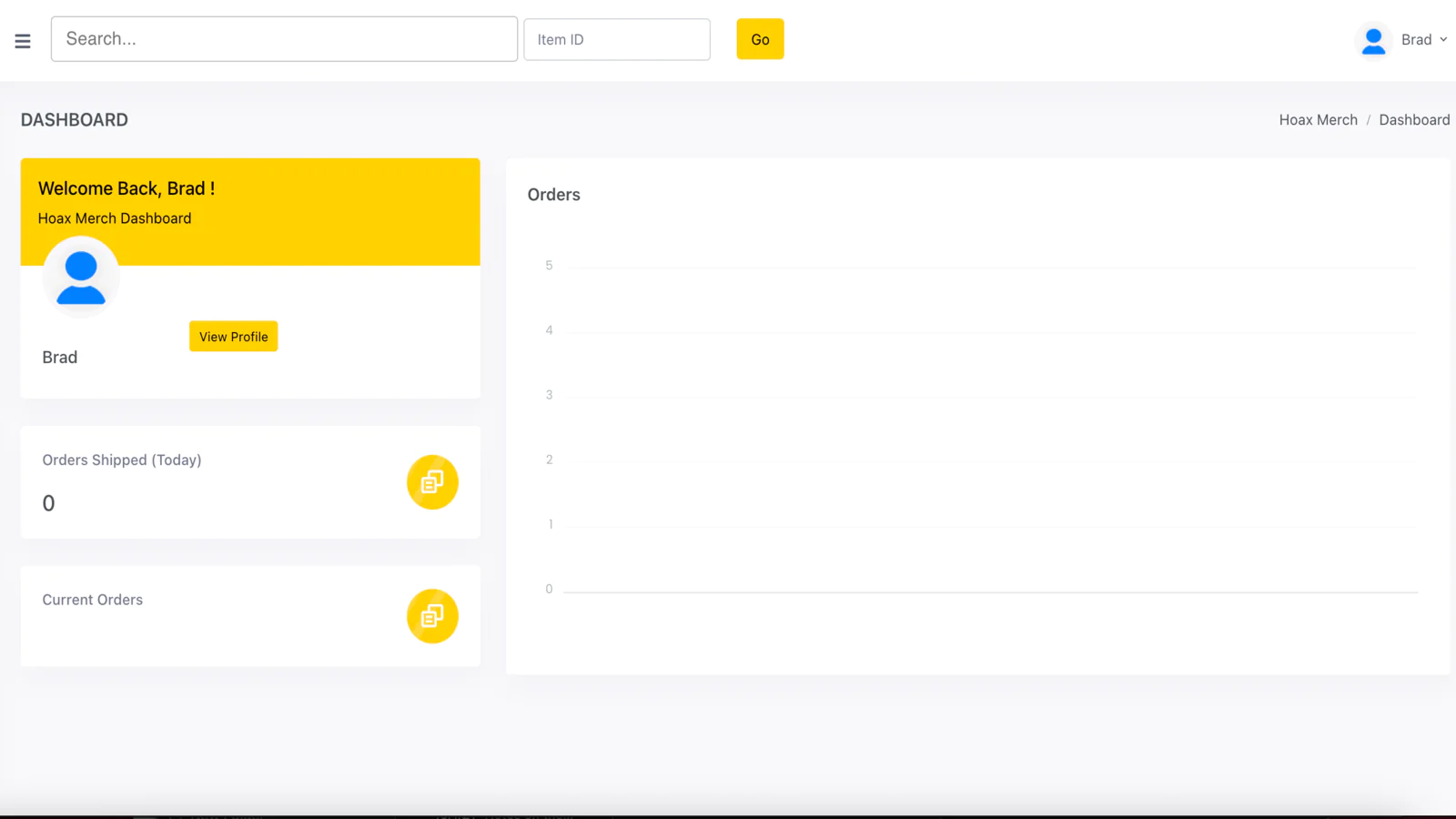Select the Dashboard breadcrumb item
Viewport: 1456px width, 819px height.
1414,120
